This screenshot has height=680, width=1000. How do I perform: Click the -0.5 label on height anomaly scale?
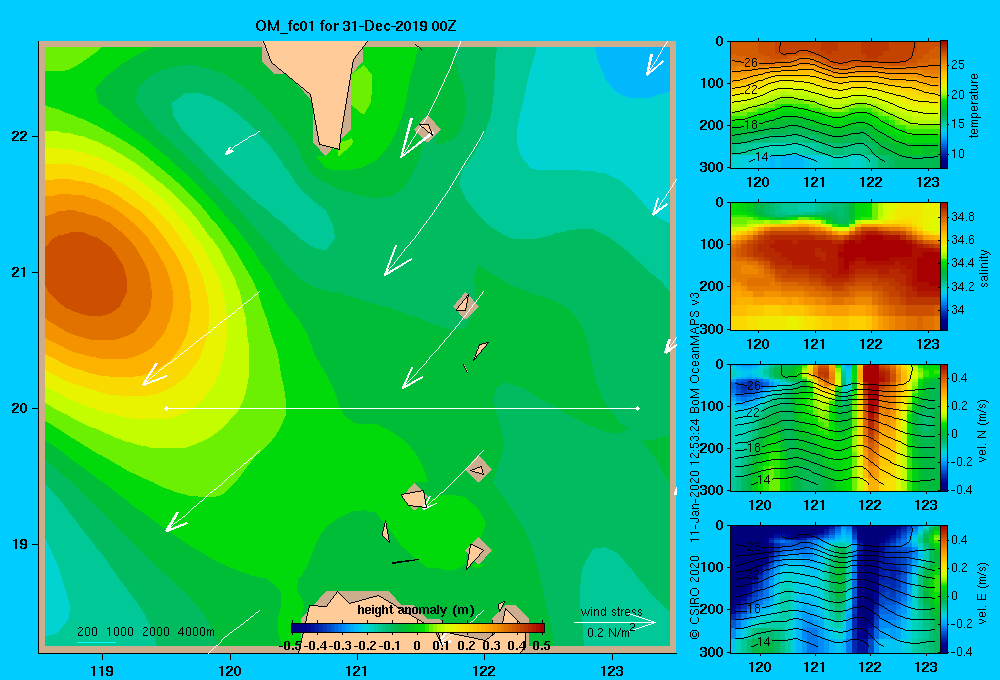tap(290, 646)
